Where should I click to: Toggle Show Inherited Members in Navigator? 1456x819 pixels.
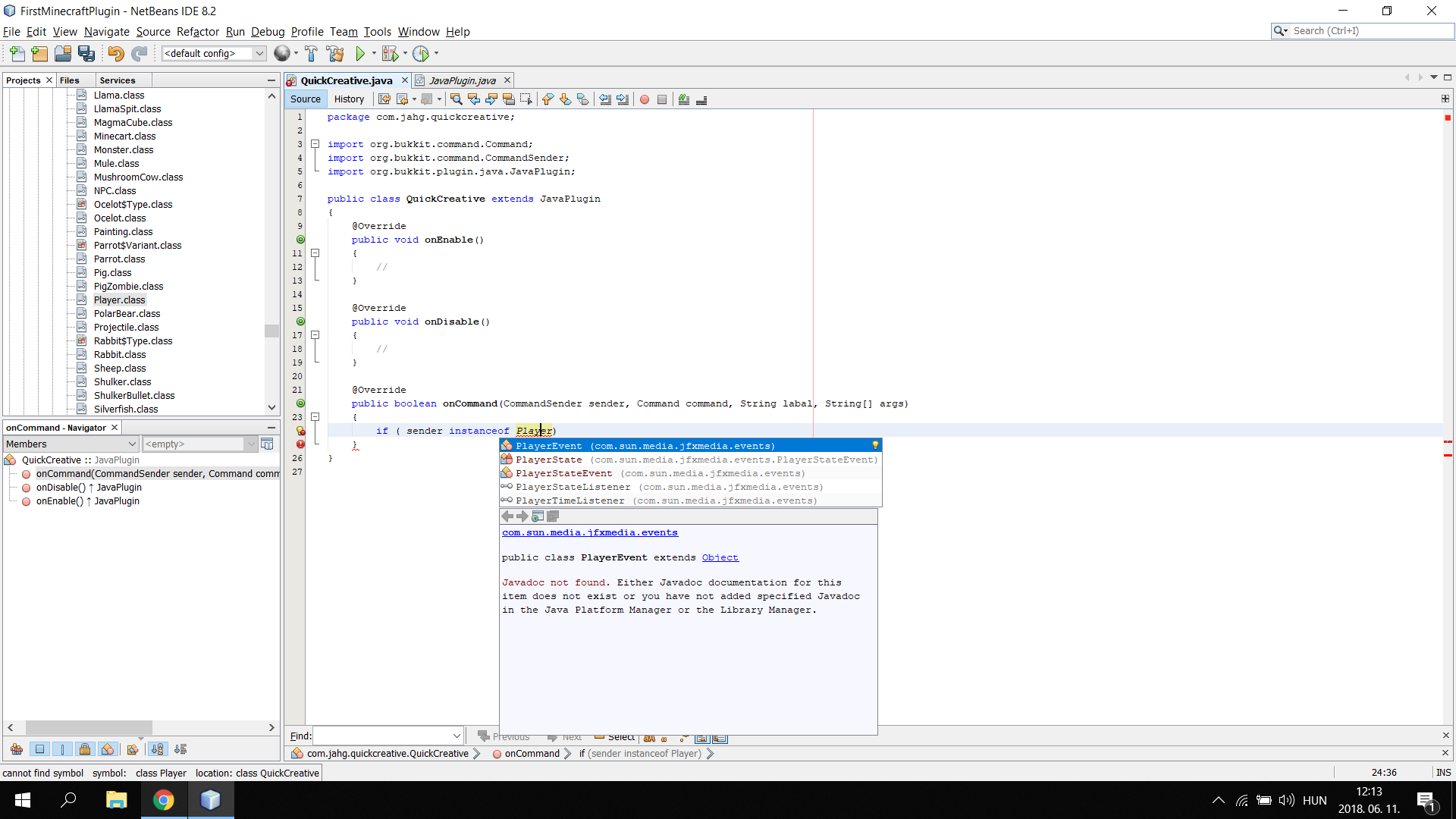pyautogui.click(x=17, y=749)
